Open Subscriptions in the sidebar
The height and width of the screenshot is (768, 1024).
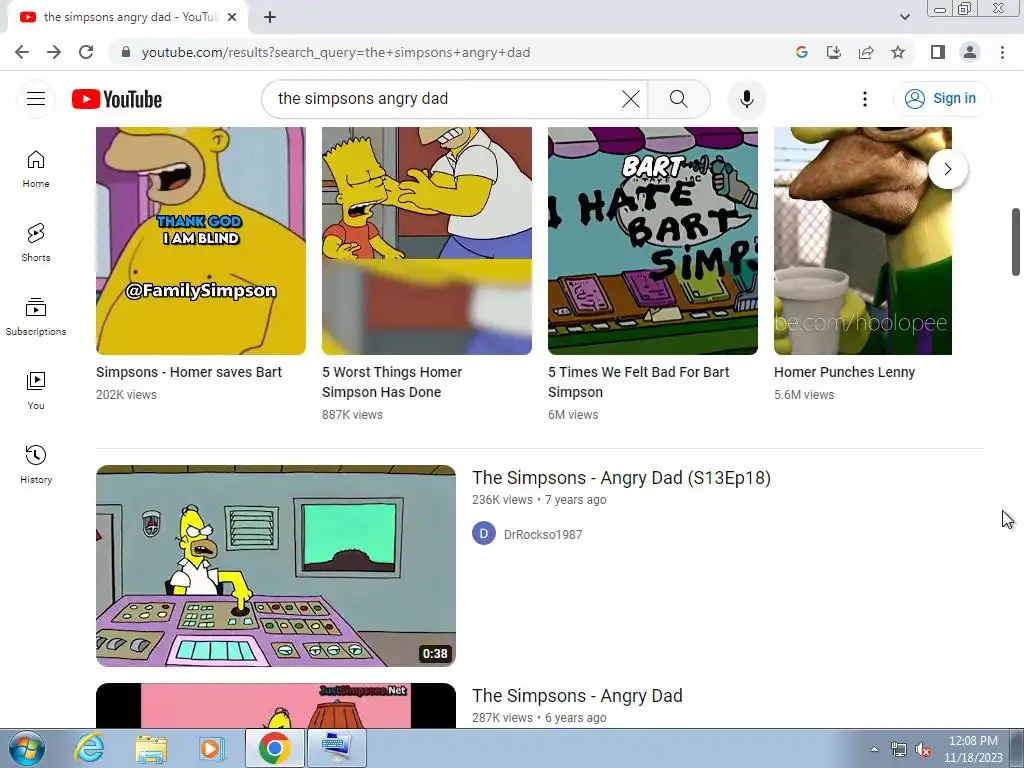click(x=36, y=317)
